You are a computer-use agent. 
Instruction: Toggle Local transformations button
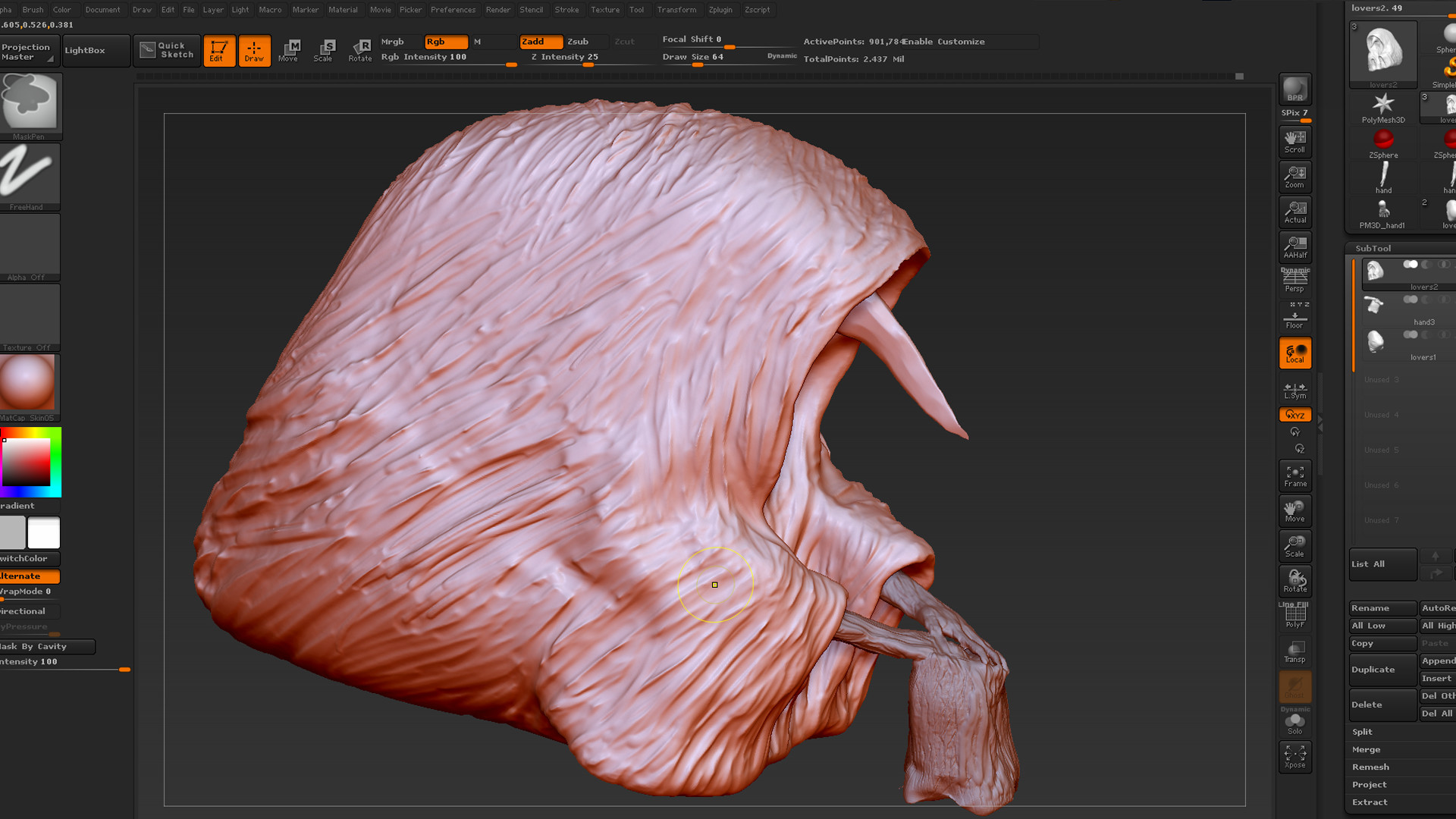pos(1294,353)
